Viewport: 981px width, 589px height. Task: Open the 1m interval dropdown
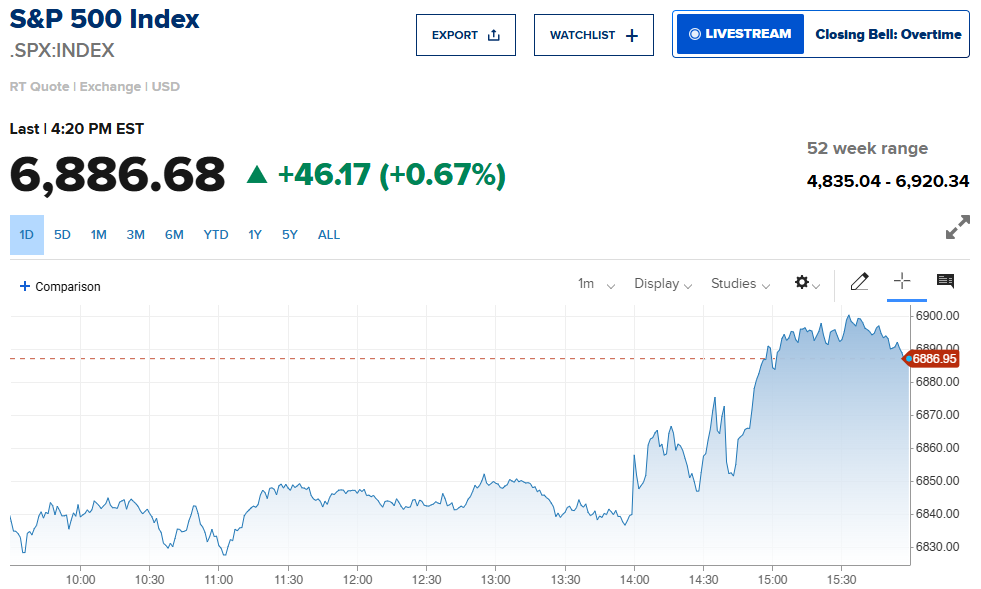coord(596,284)
